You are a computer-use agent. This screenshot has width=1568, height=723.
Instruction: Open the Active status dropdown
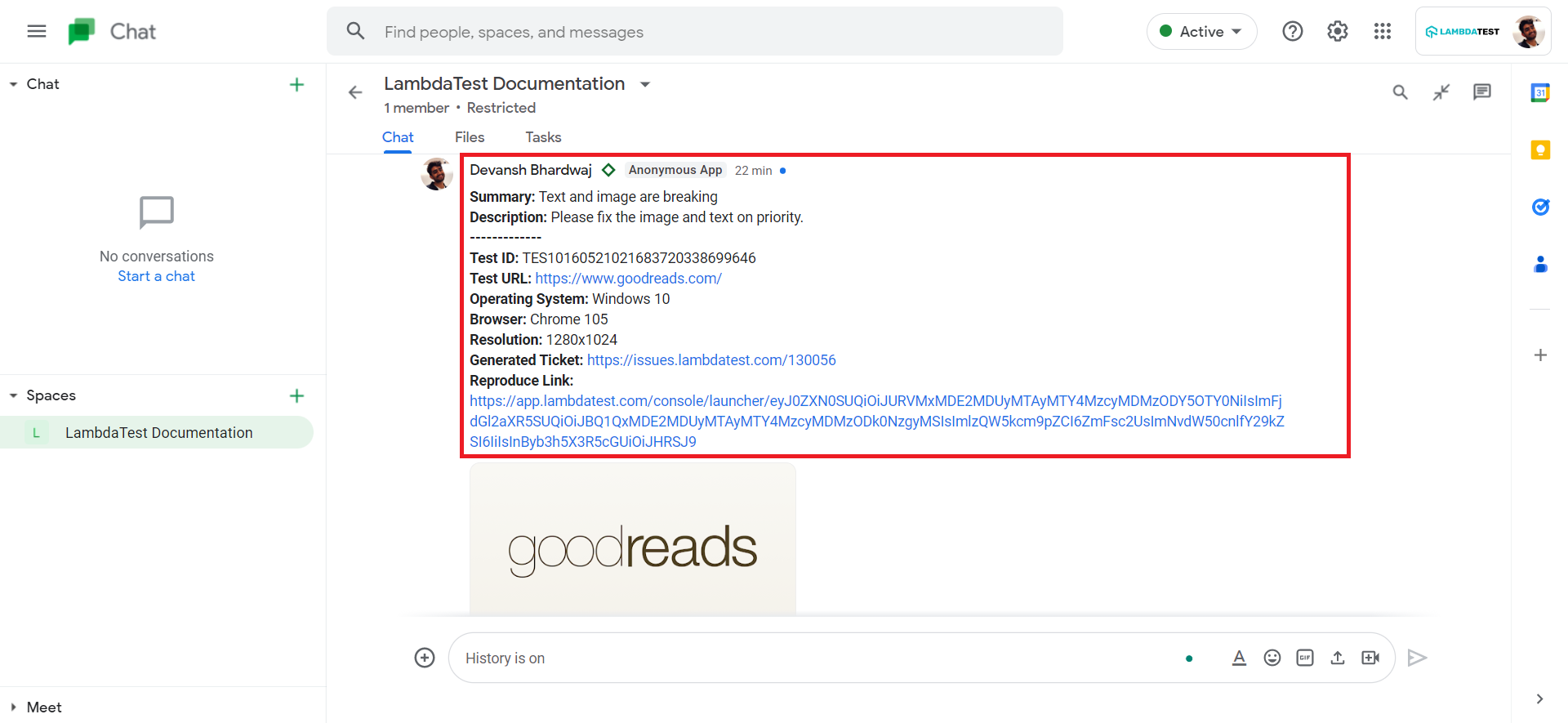(x=1201, y=32)
